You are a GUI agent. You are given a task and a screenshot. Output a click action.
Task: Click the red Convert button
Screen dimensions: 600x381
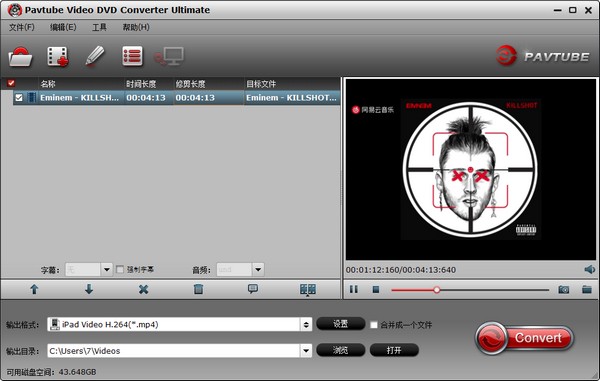point(525,338)
